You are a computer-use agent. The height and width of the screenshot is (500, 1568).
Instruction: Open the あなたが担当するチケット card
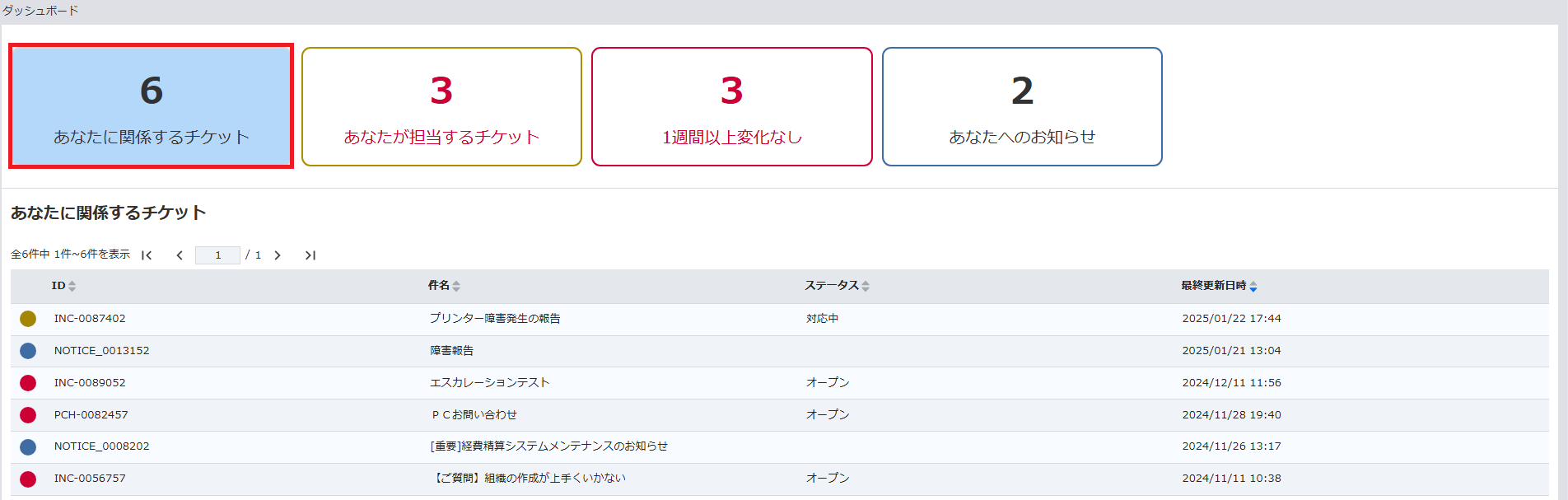(441, 106)
